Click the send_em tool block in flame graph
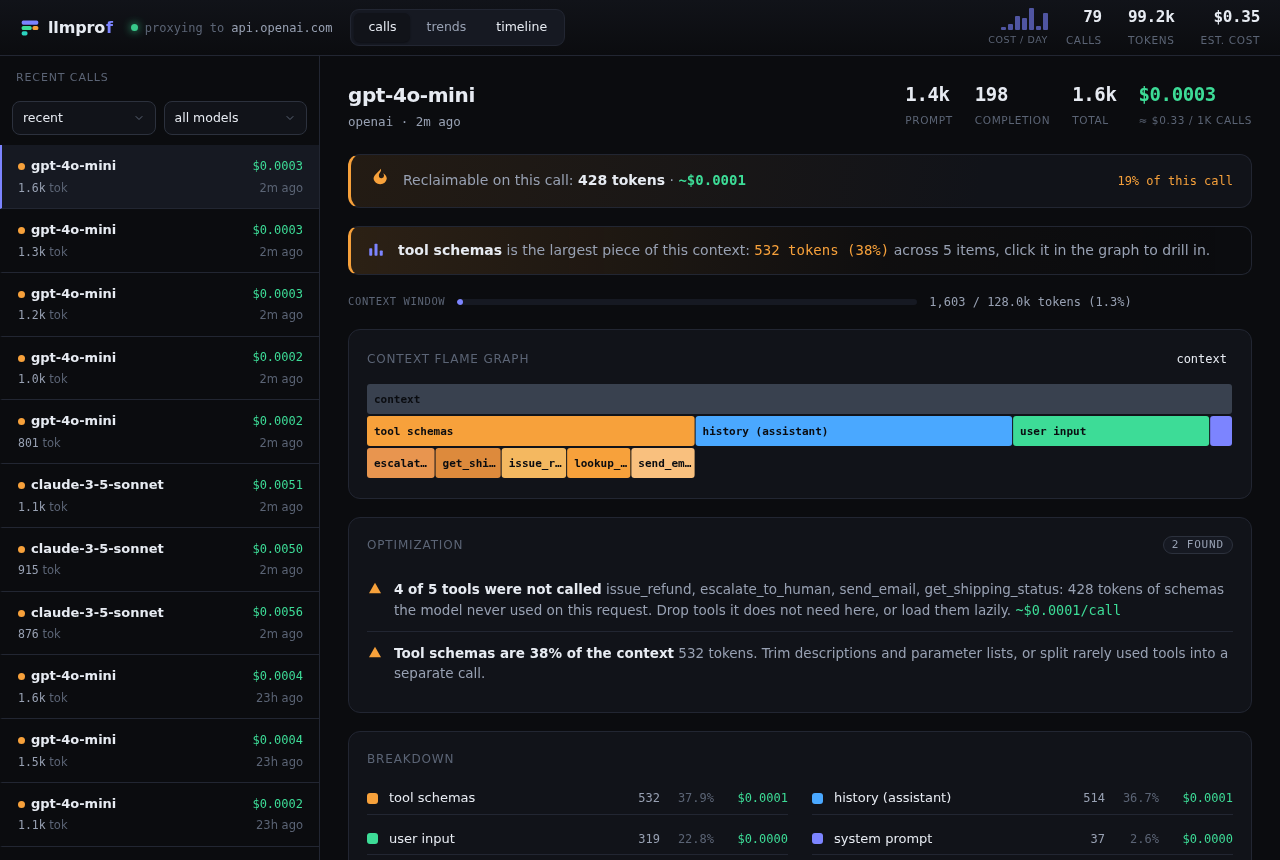Image resolution: width=1280 pixels, height=860 pixels. pyautogui.click(x=663, y=463)
